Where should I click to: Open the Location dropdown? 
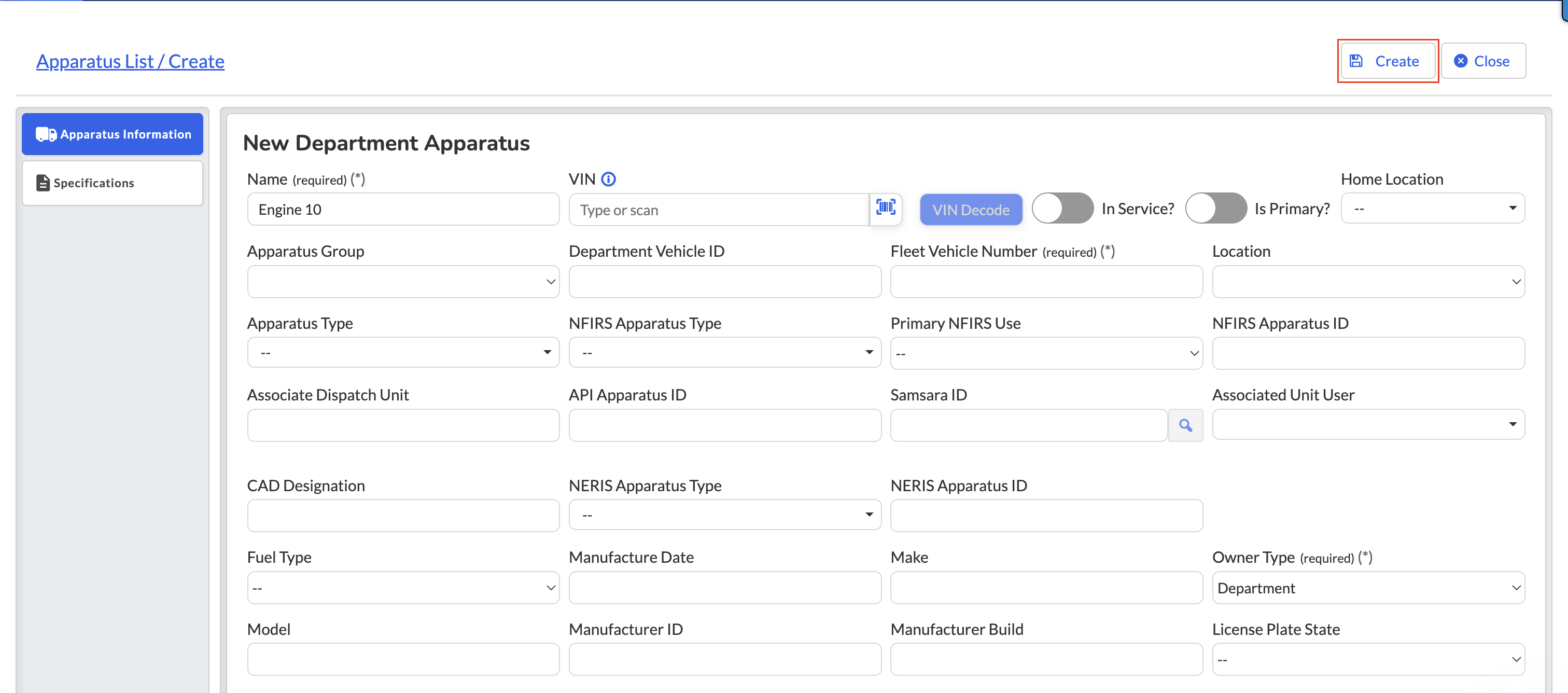click(x=1368, y=281)
